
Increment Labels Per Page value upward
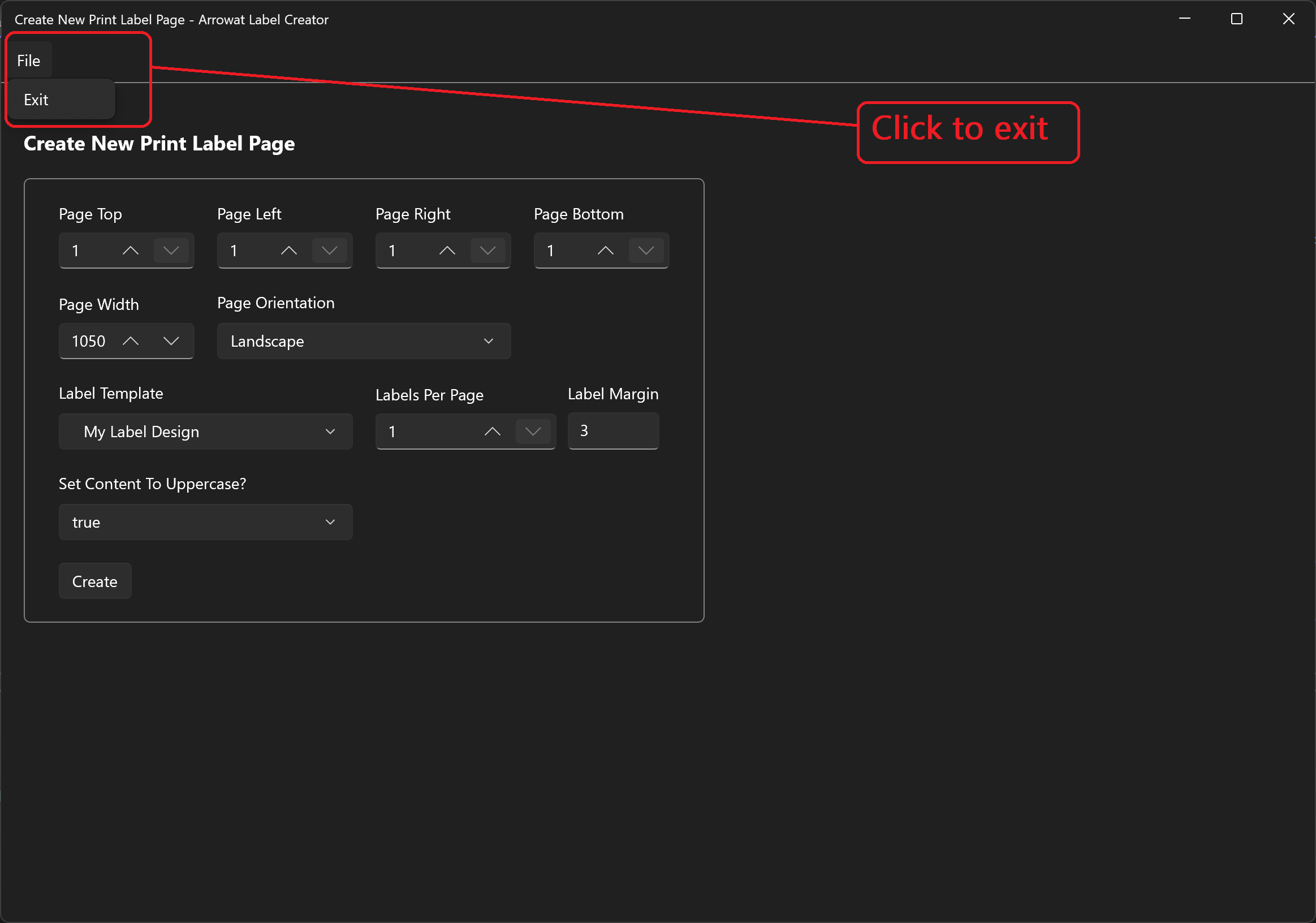point(491,431)
